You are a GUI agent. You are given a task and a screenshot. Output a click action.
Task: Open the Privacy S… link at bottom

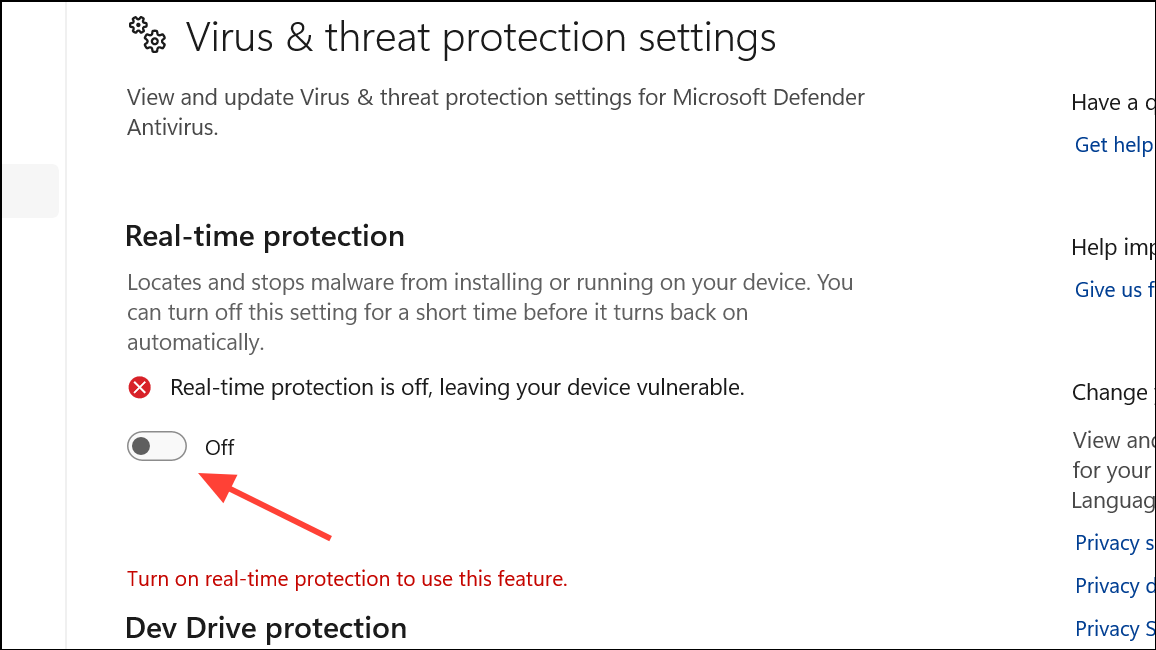1114,629
